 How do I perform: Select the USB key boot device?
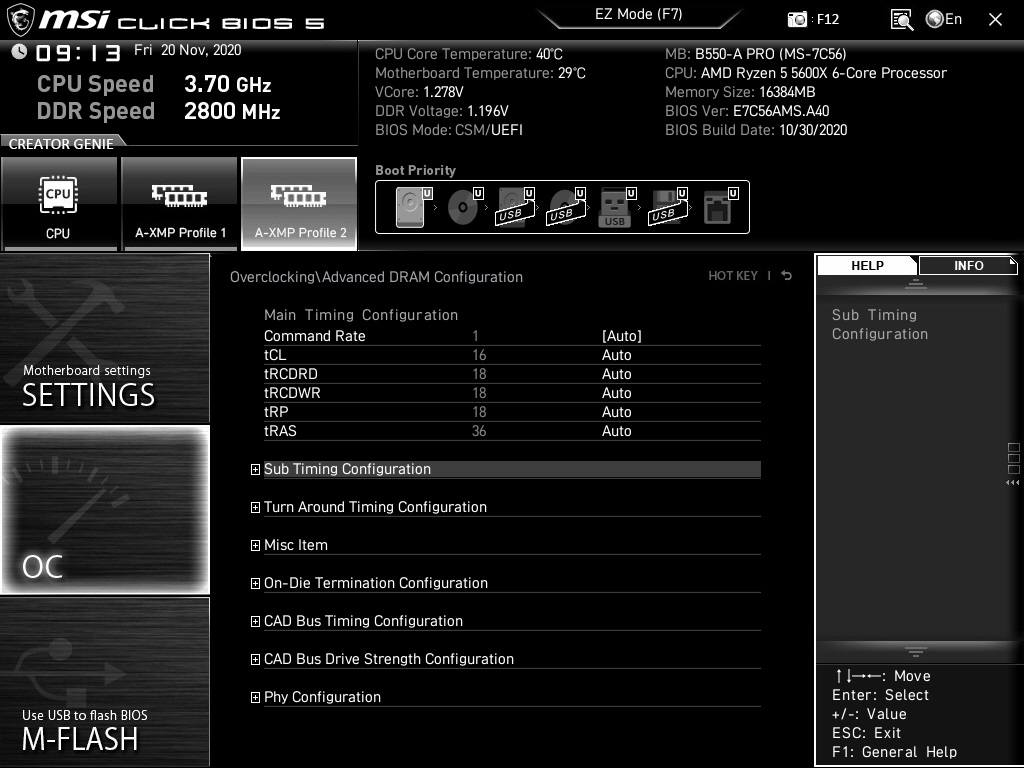point(616,207)
